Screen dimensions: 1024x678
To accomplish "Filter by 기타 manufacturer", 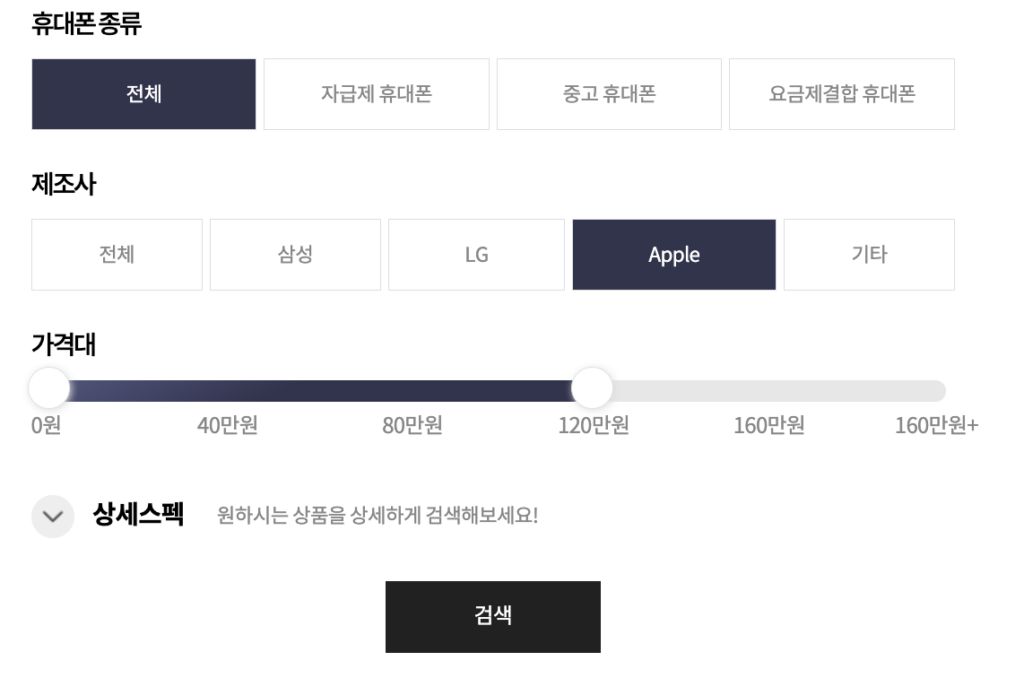I will pyautogui.click(x=869, y=255).
